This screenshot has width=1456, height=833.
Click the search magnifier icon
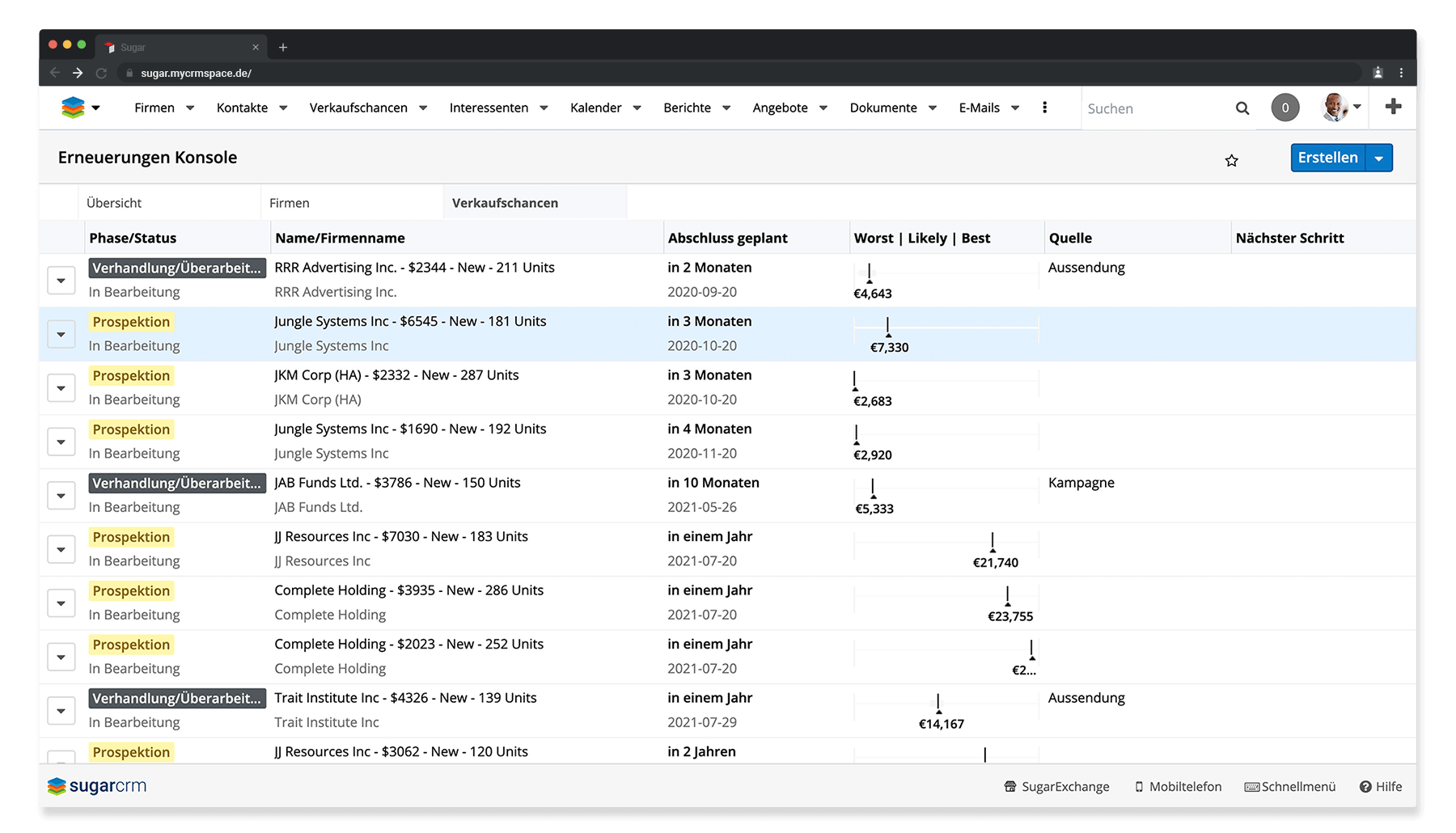(x=1242, y=108)
